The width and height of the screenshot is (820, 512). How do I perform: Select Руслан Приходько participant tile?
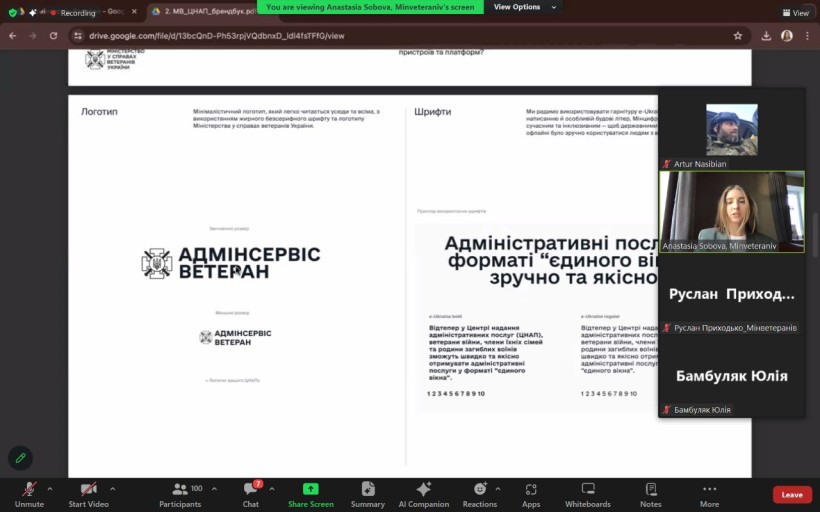coord(732,294)
